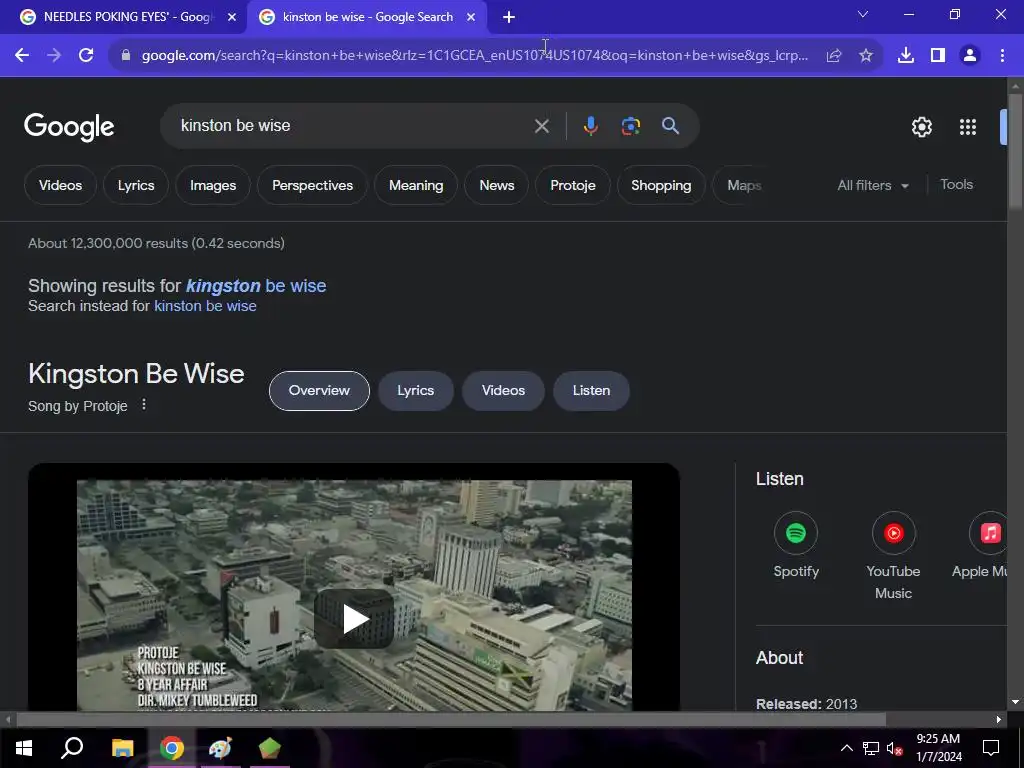The width and height of the screenshot is (1024, 768).
Task: Go back to previous page
Action: (x=22, y=56)
